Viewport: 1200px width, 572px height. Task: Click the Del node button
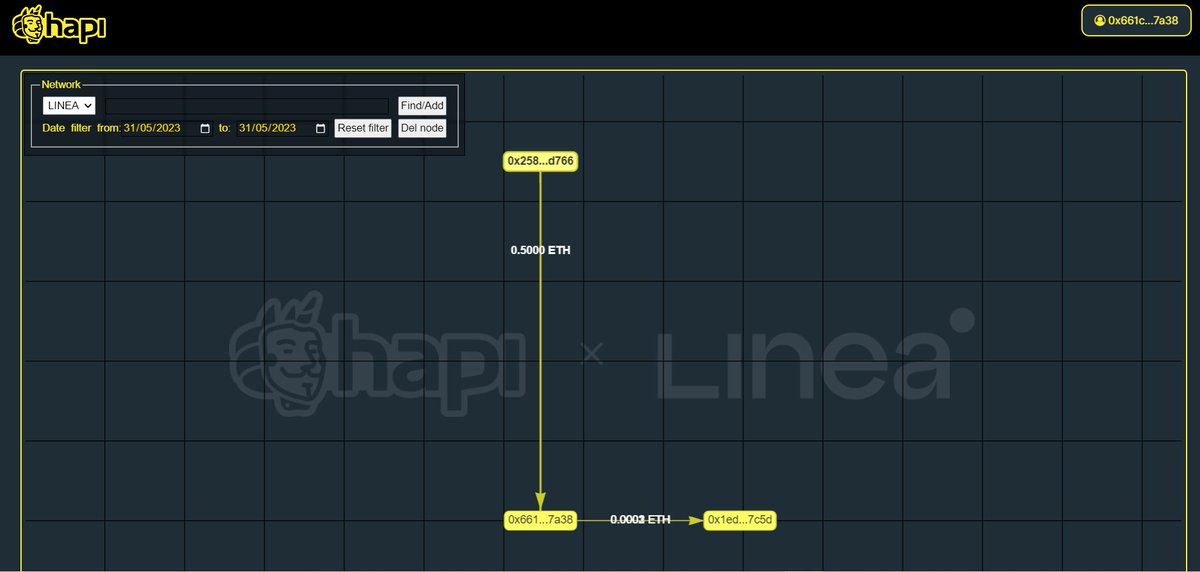[x=422, y=128]
